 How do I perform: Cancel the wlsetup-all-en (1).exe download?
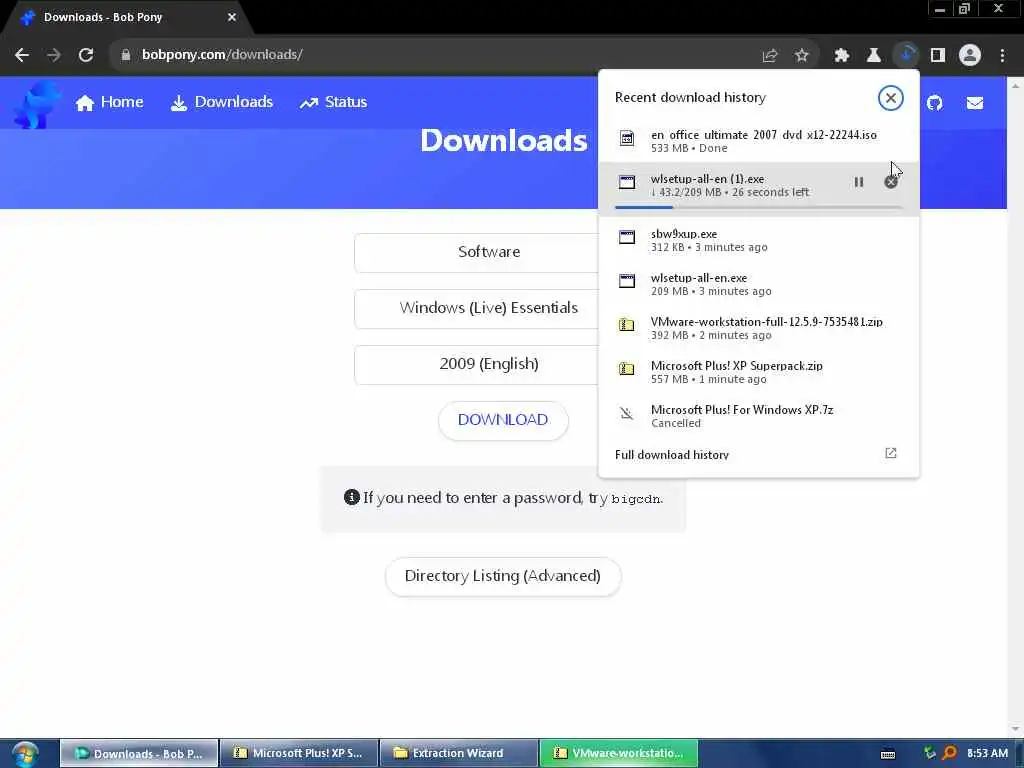891,182
